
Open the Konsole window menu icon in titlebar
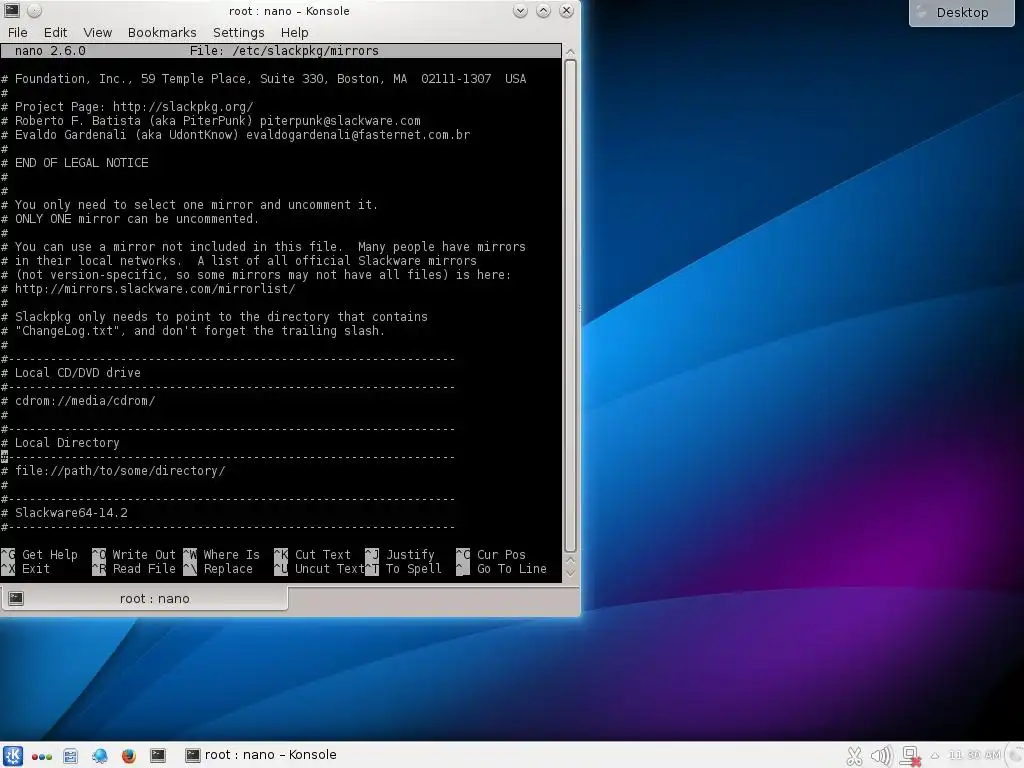point(12,10)
